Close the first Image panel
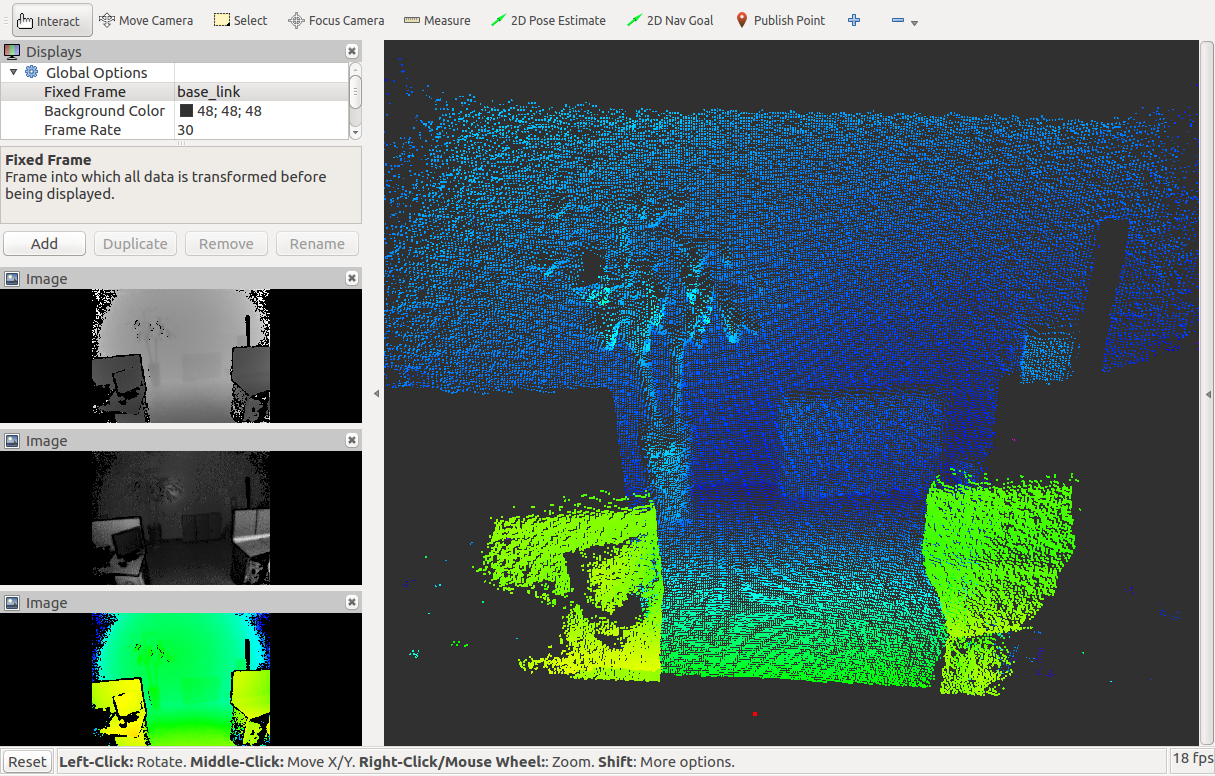1215x776 pixels. coord(352,279)
